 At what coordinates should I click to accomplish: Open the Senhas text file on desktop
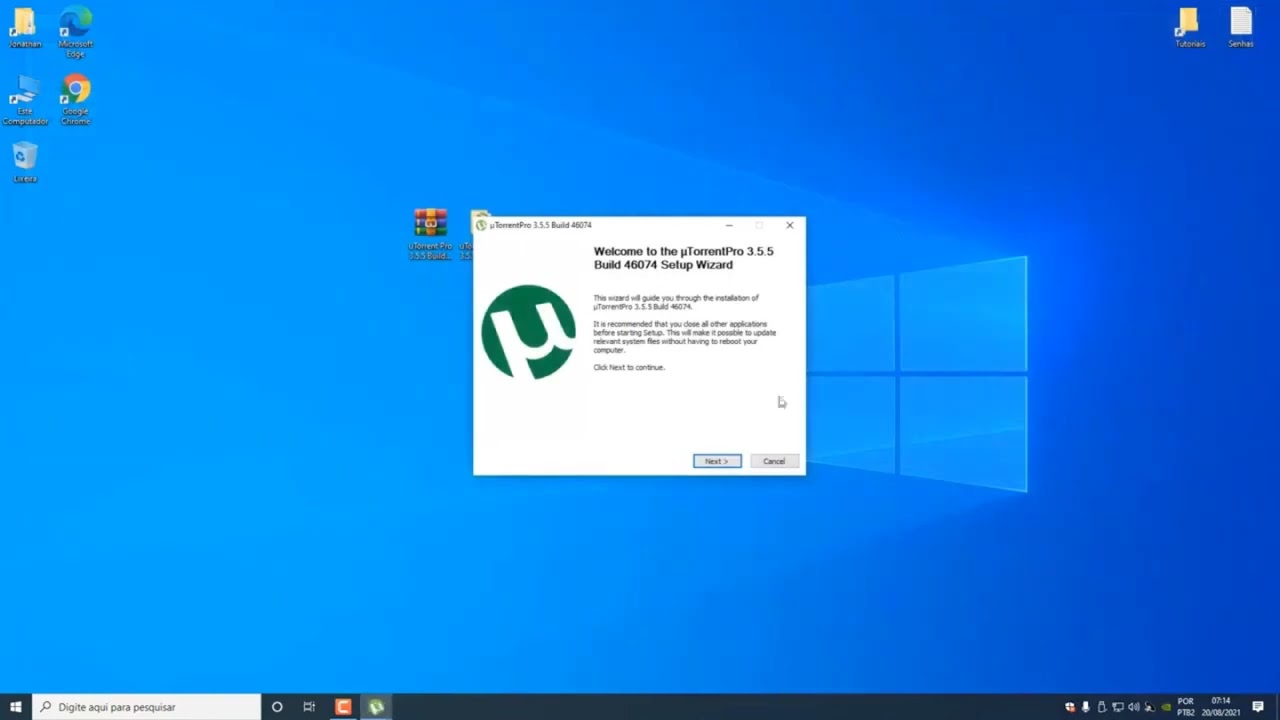[x=1241, y=28]
